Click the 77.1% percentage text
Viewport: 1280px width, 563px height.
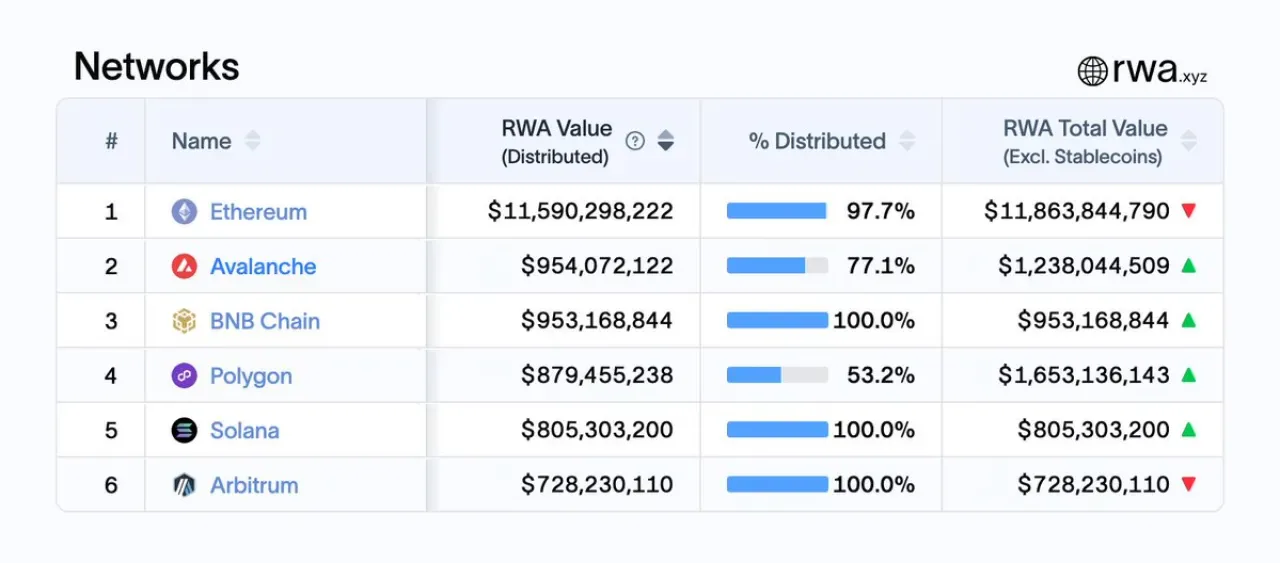[x=881, y=266]
